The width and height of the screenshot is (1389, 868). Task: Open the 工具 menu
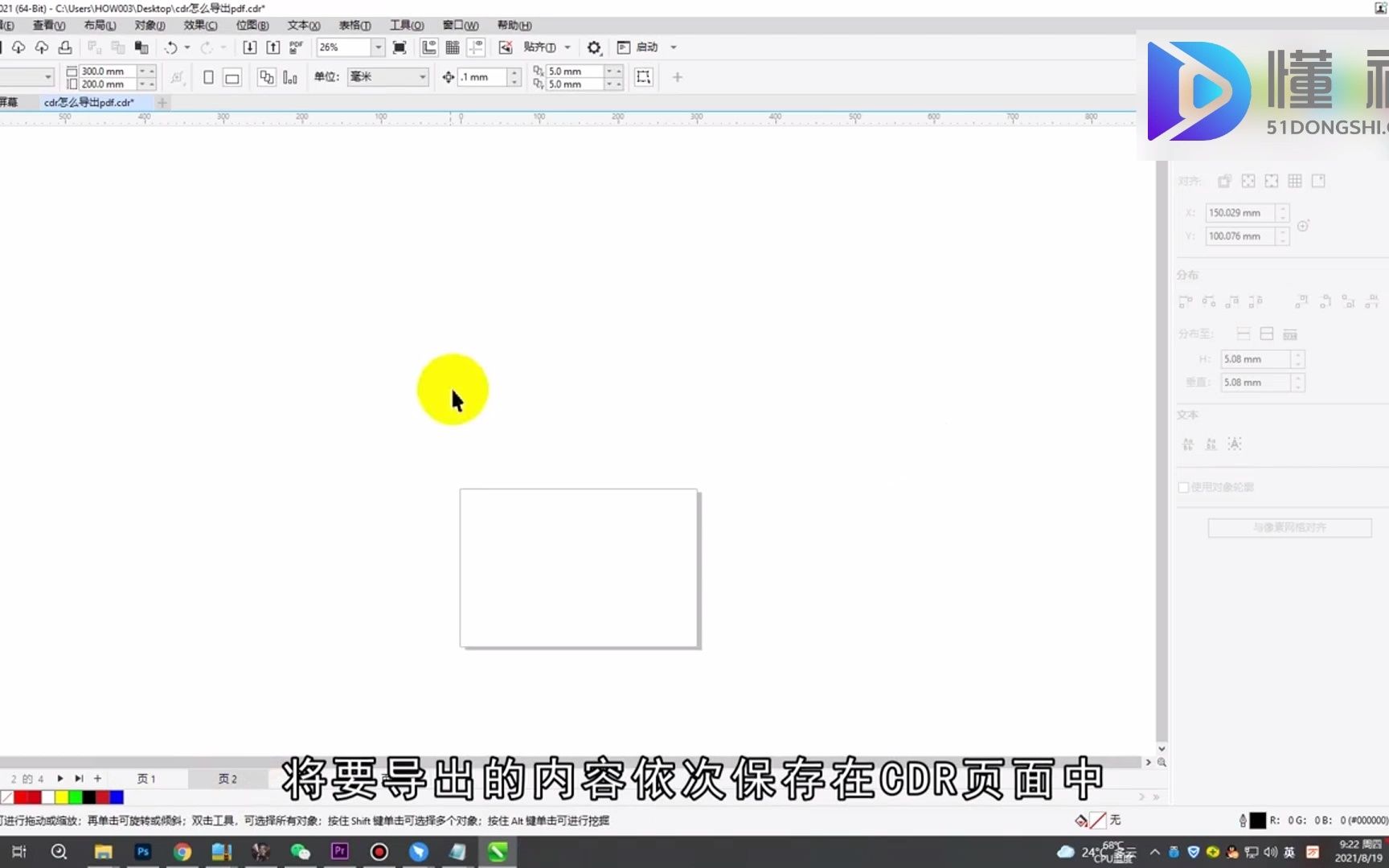407,26
